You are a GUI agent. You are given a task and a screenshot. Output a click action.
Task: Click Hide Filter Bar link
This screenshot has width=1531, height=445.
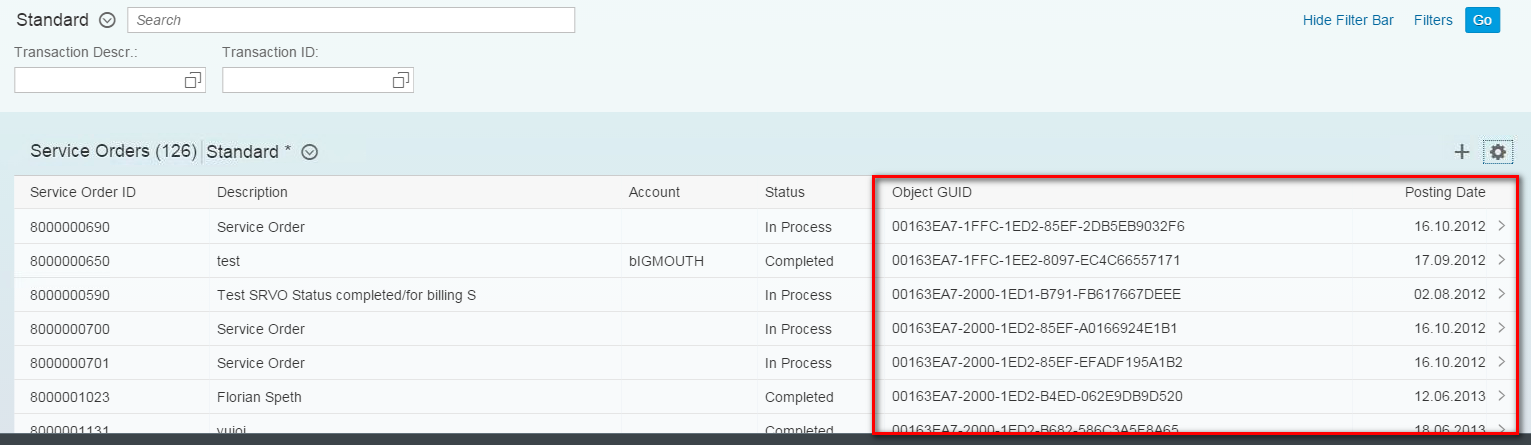point(1348,20)
